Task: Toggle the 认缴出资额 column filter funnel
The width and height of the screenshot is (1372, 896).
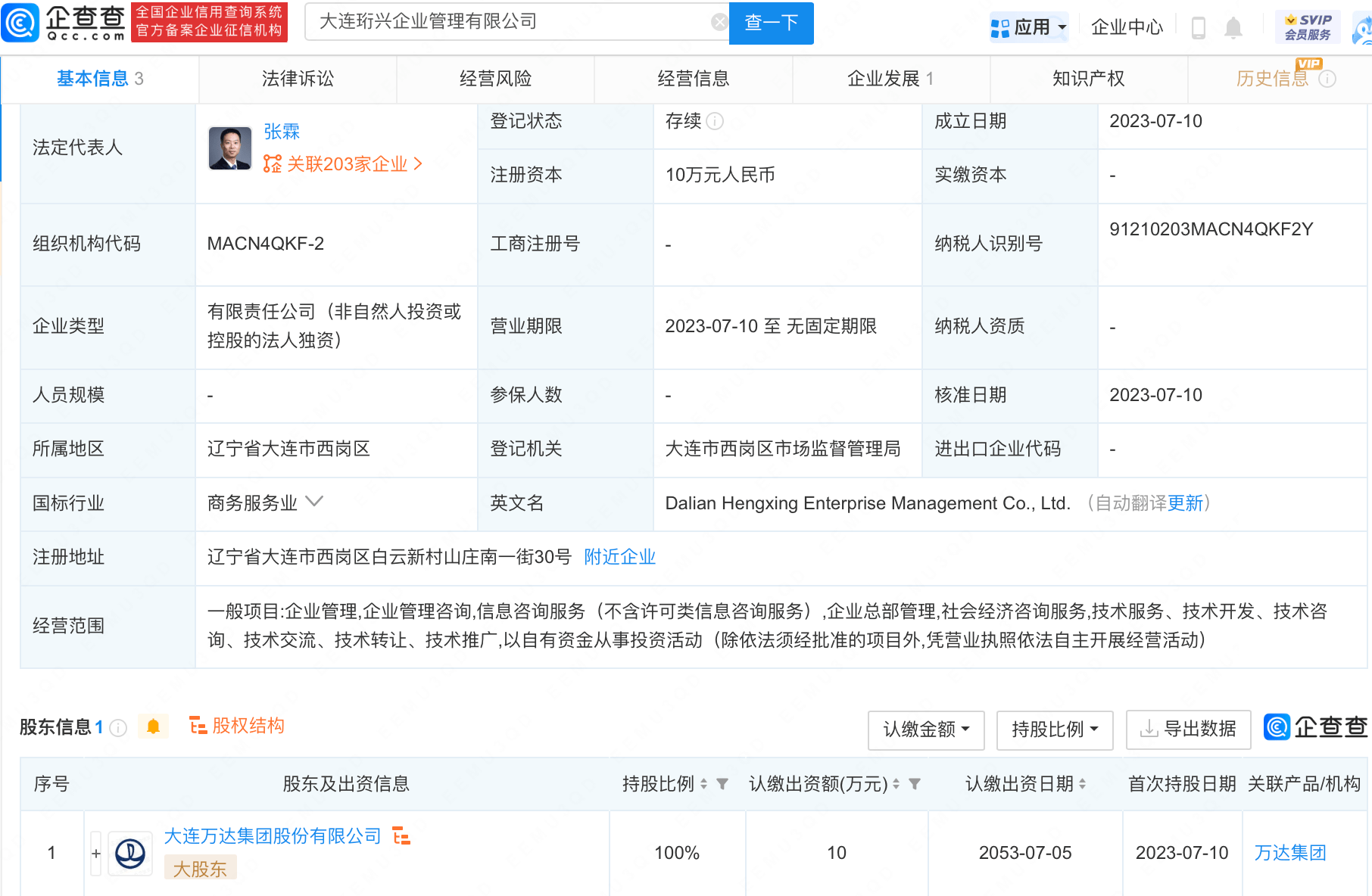Action: tap(915, 784)
